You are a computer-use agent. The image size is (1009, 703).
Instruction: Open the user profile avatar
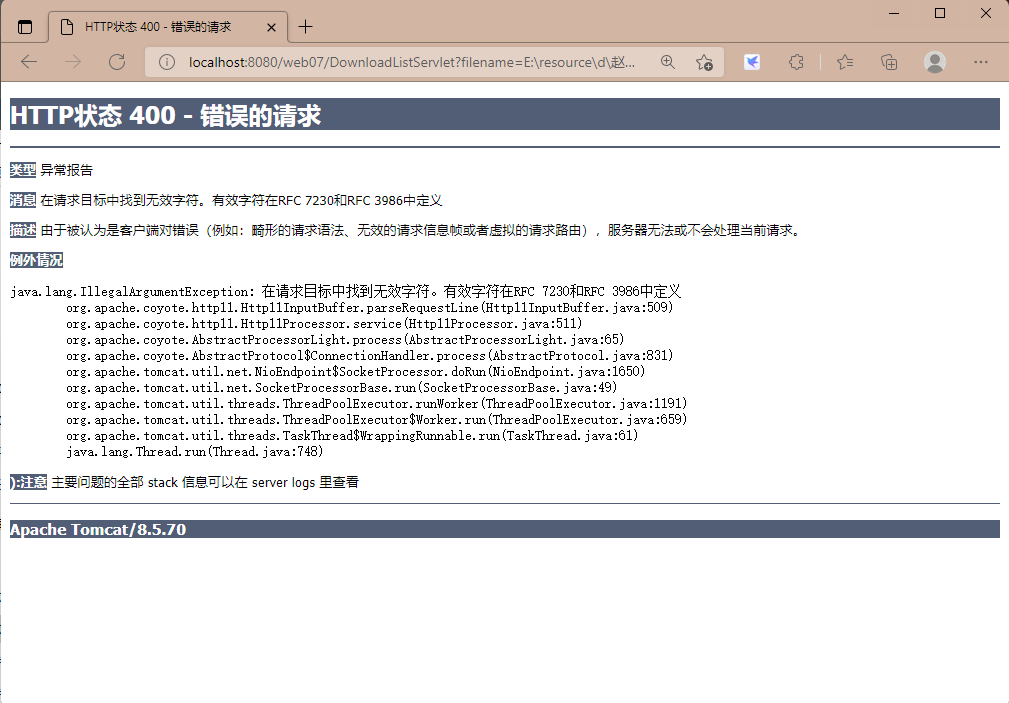click(x=934, y=62)
